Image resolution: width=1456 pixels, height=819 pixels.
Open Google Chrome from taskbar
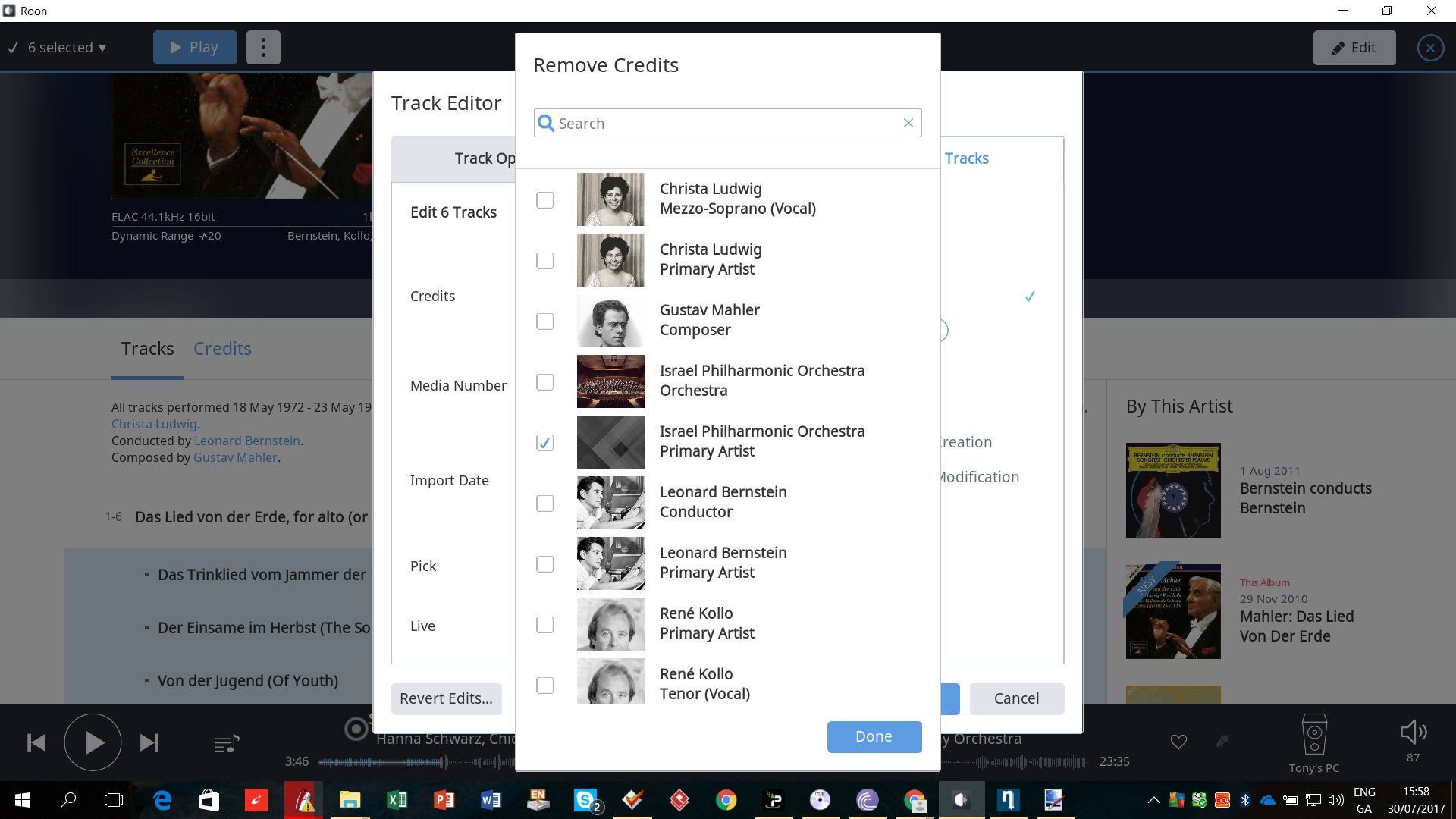[x=726, y=800]
